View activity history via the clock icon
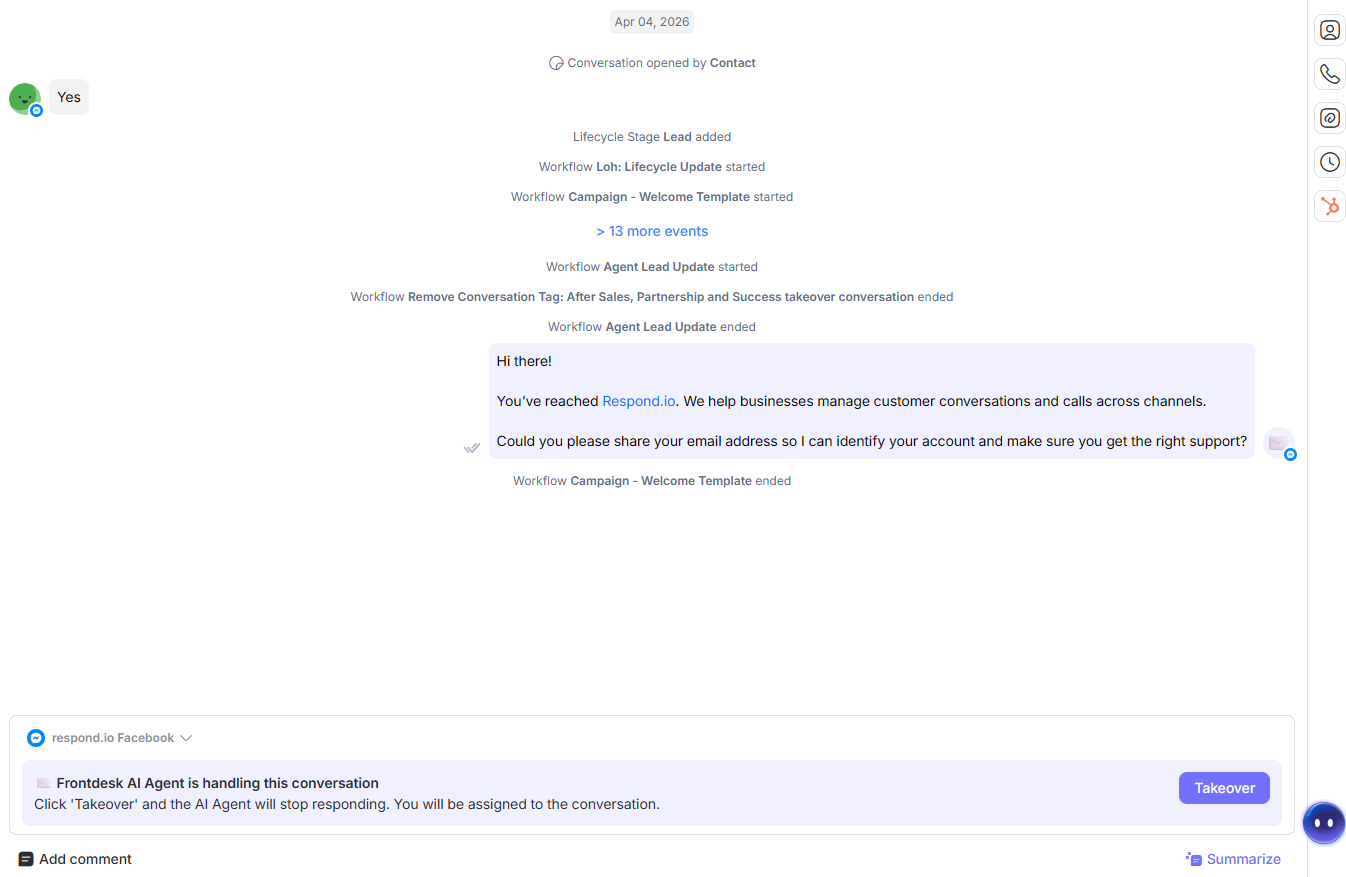The width and height of the screenshot is (1346, 877). coord(1329,161)
